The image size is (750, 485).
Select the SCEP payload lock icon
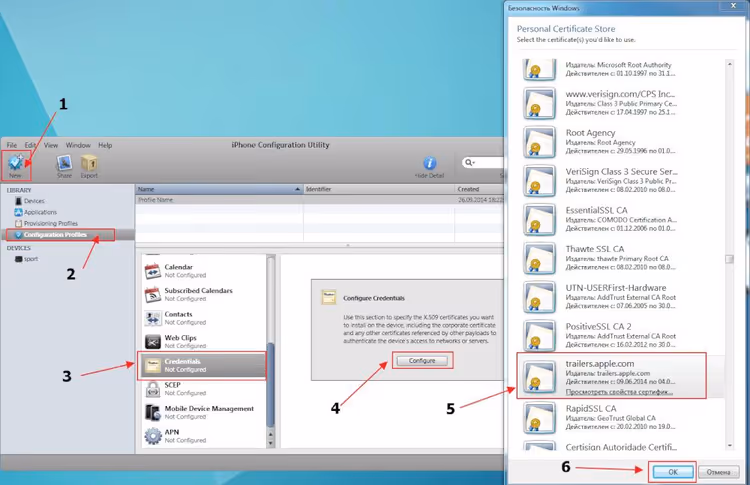(153, 389)
